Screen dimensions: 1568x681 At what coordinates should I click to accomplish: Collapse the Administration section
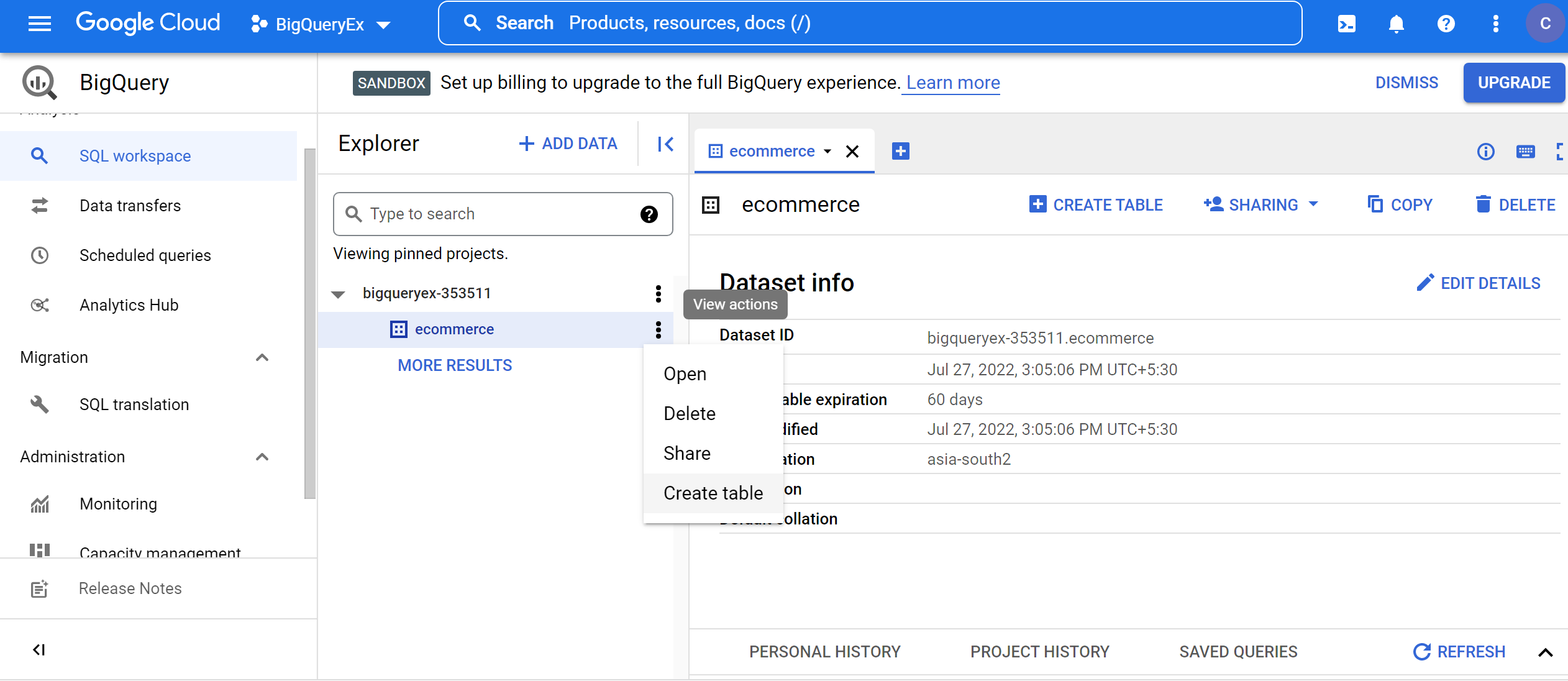262,457
